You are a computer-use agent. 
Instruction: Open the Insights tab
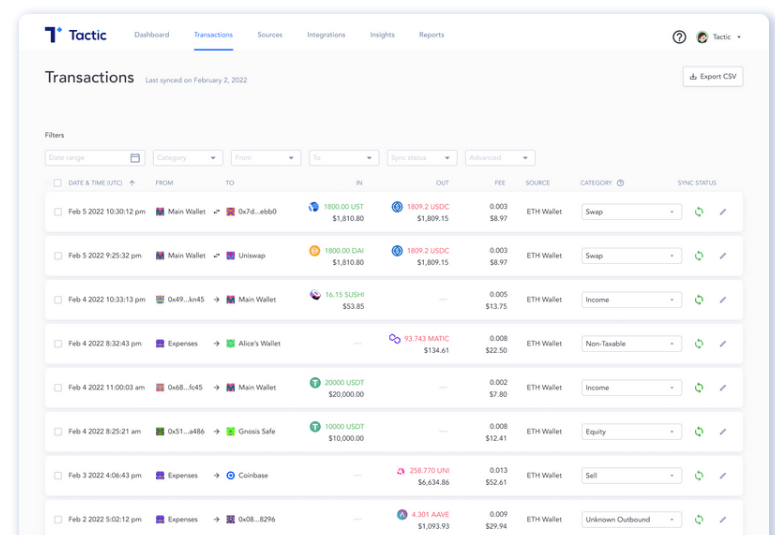tap(382, 35)
